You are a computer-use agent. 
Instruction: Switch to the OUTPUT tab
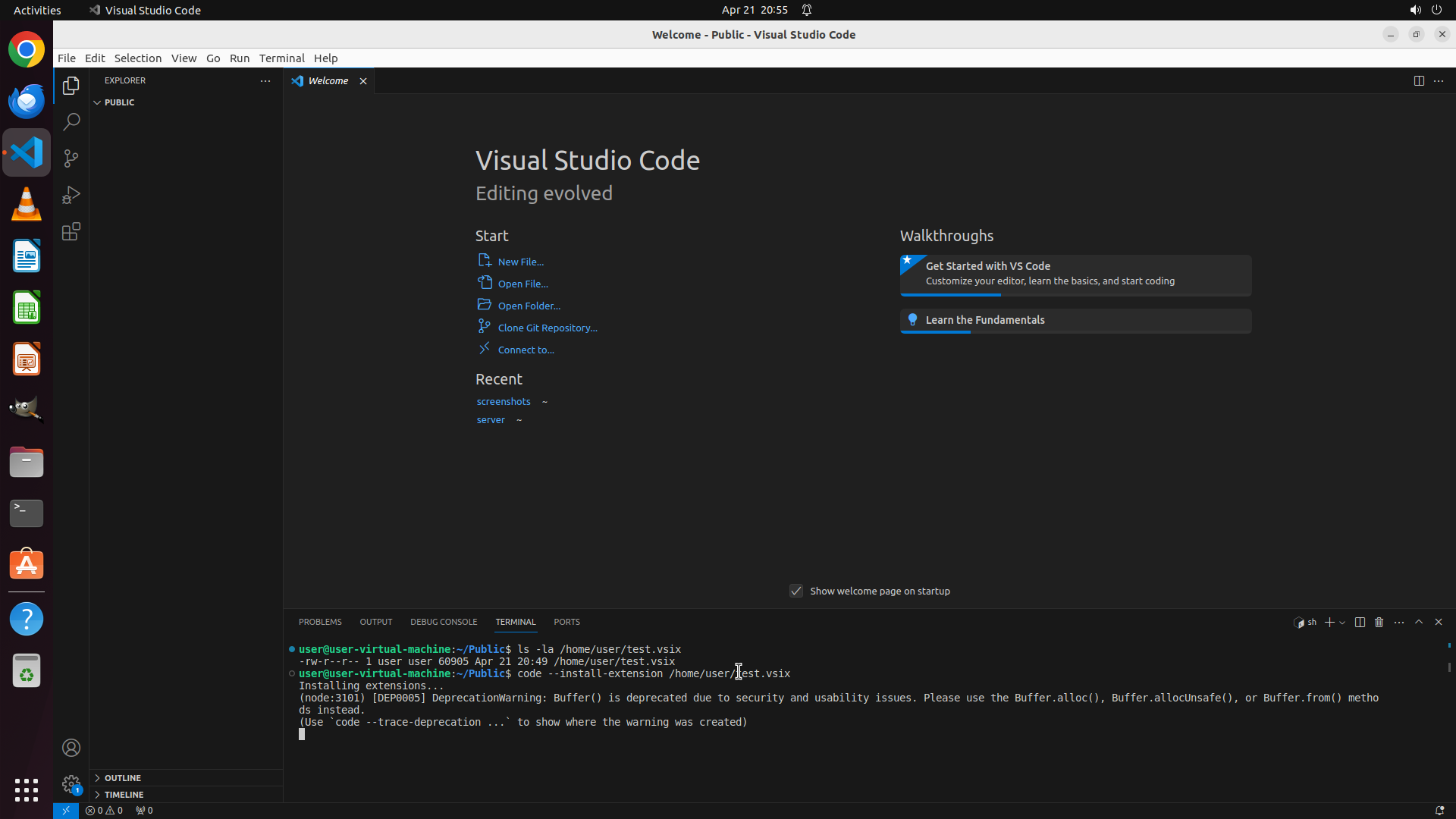[375, 622]
